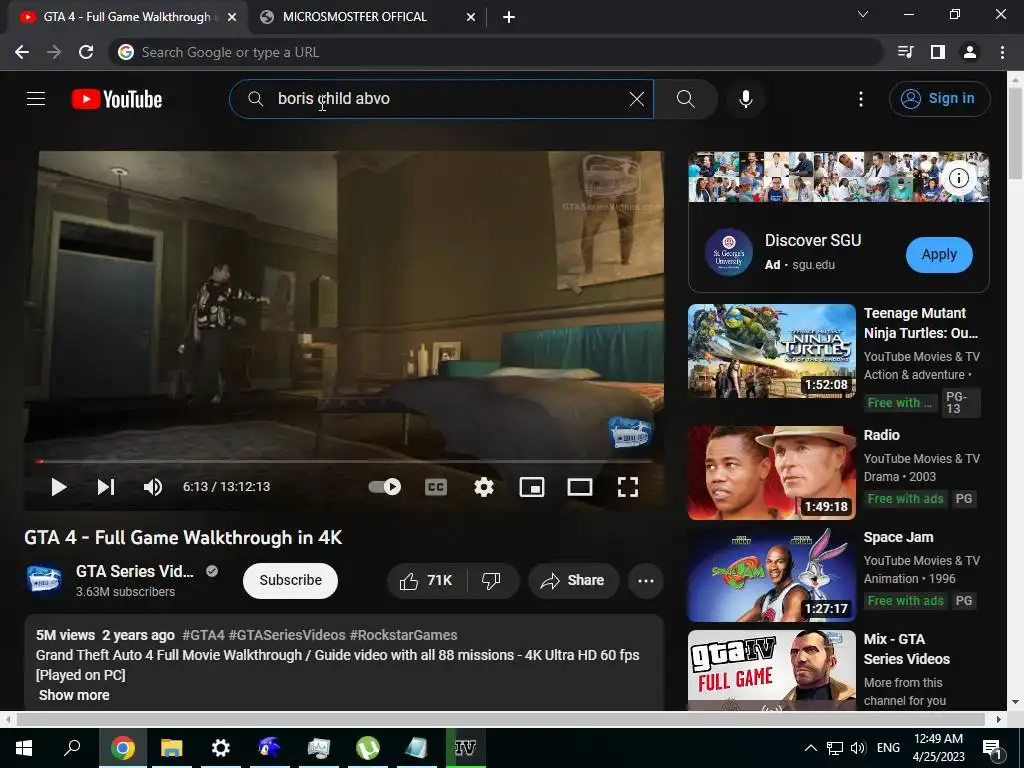The width and height of the screenshot is (1024, 768).
Task: Open File Explorer from taskbar
Action: click(172, 747)
